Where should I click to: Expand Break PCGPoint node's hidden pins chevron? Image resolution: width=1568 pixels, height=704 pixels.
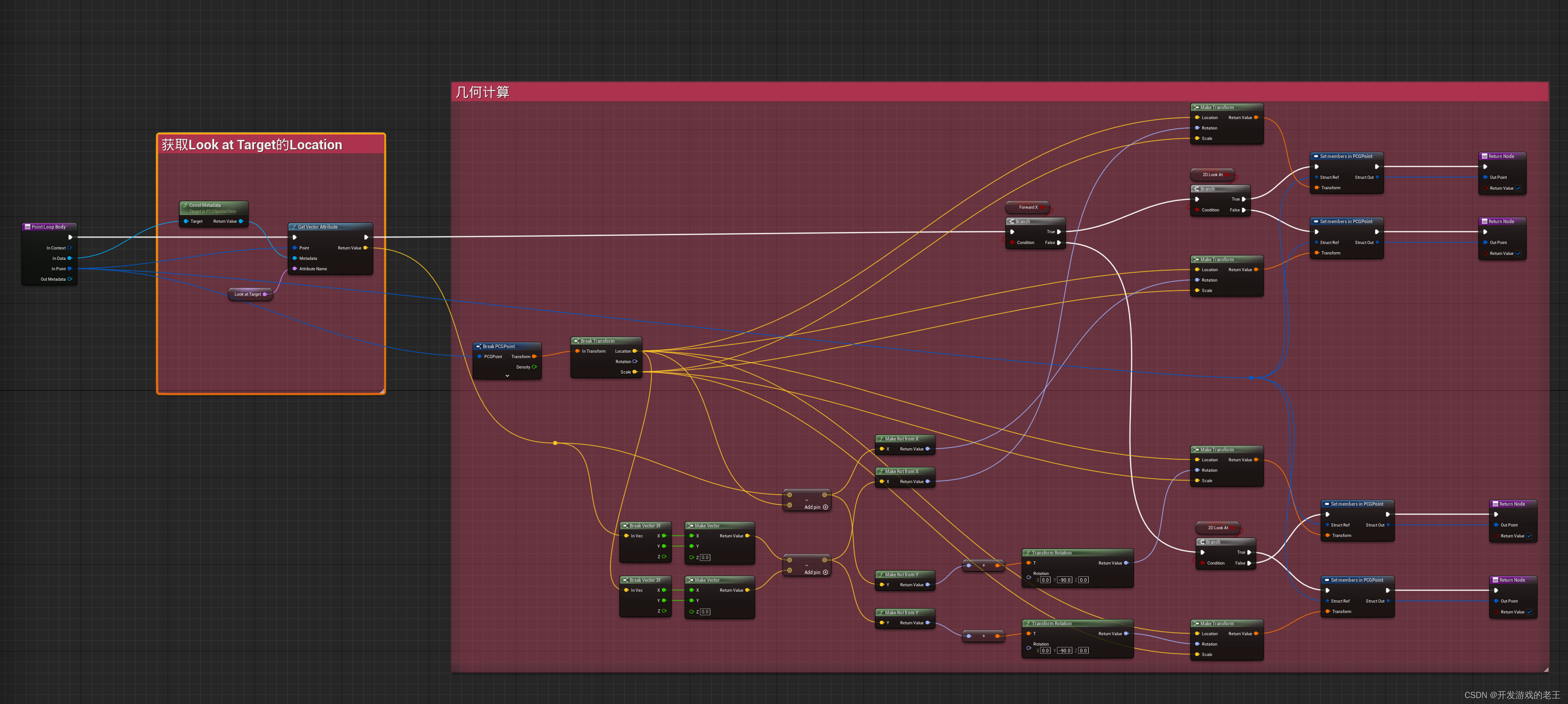coord(507,376)
